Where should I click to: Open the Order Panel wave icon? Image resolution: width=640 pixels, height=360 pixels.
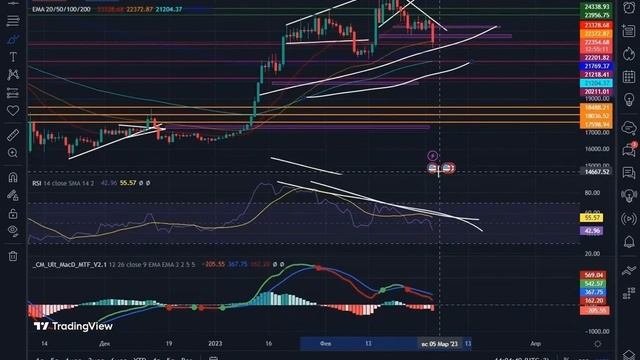(x=629, y=270)
